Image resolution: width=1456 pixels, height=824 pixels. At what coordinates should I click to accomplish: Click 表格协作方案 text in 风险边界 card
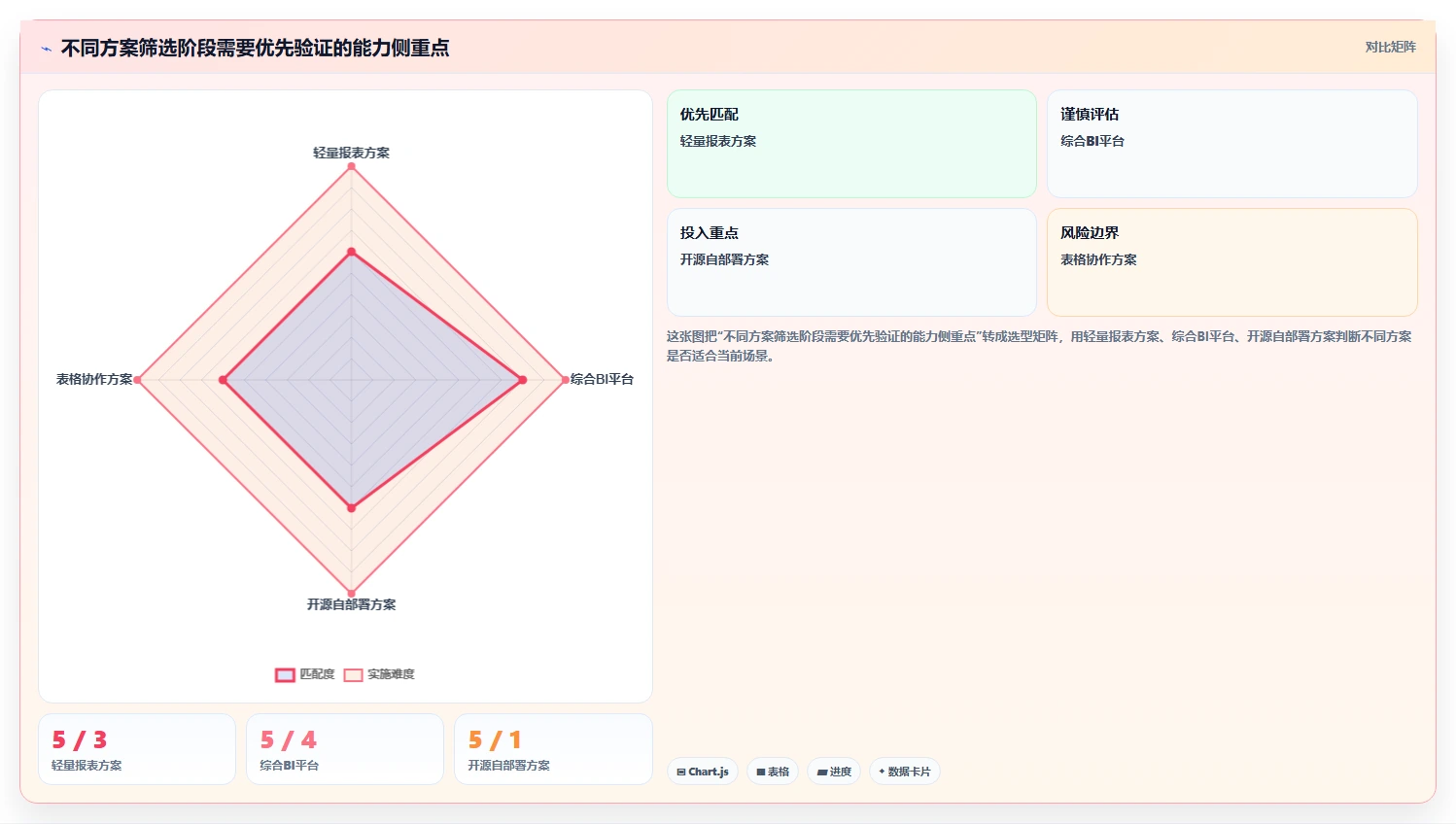pyautogui.click(x=1098, y=259)
